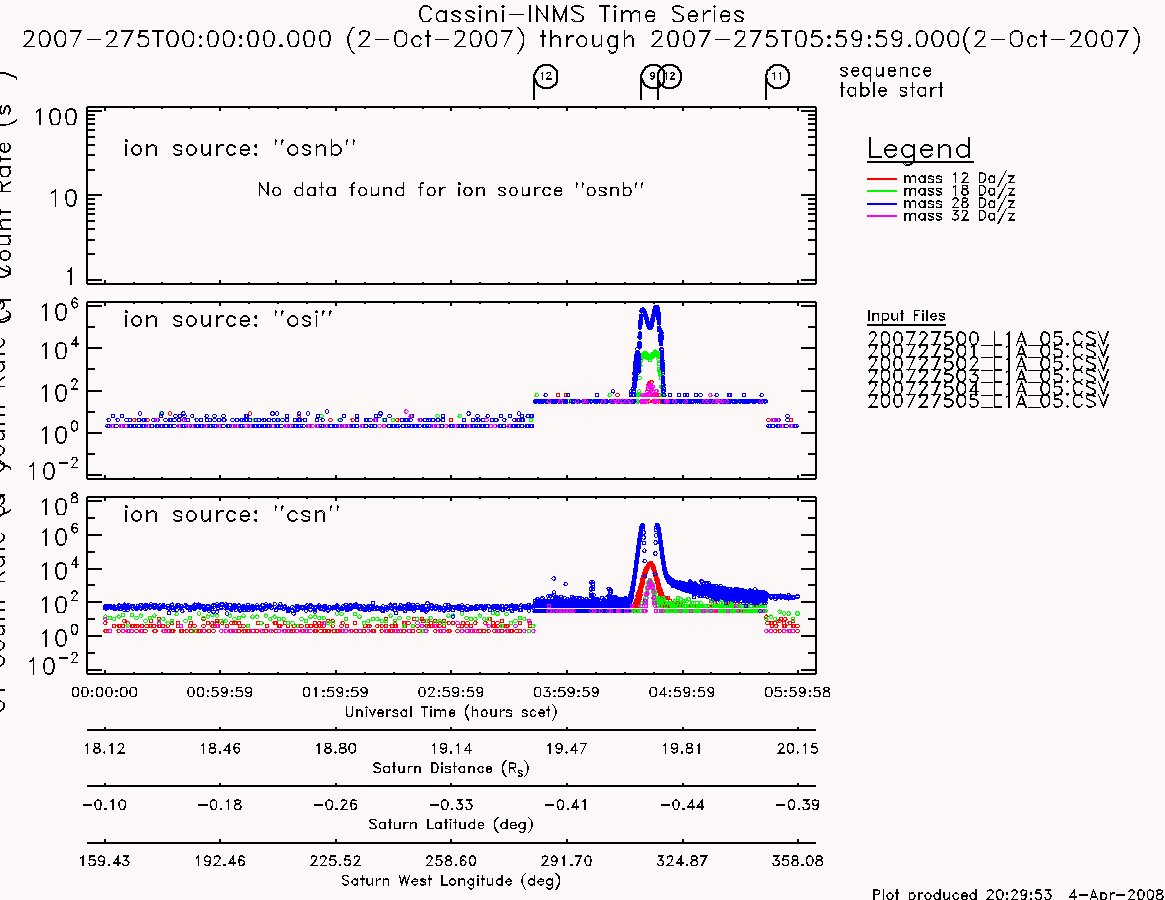Select sequence table marker 11
The height and width of the screenshot is (900, 1165).
[x=777, y=76]
